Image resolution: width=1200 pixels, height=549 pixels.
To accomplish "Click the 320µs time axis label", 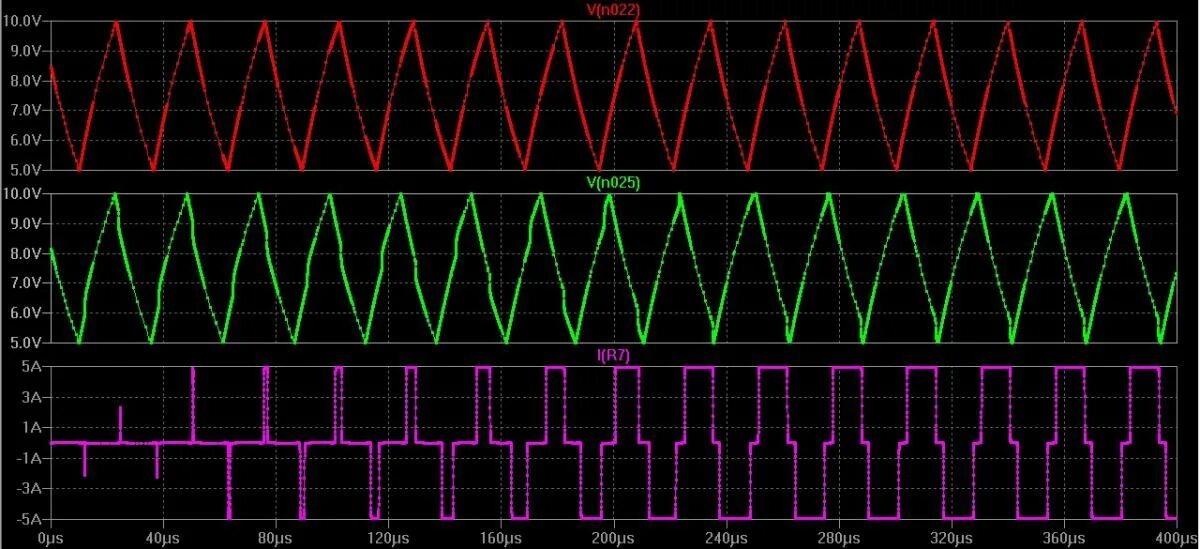I will (950, 539).
